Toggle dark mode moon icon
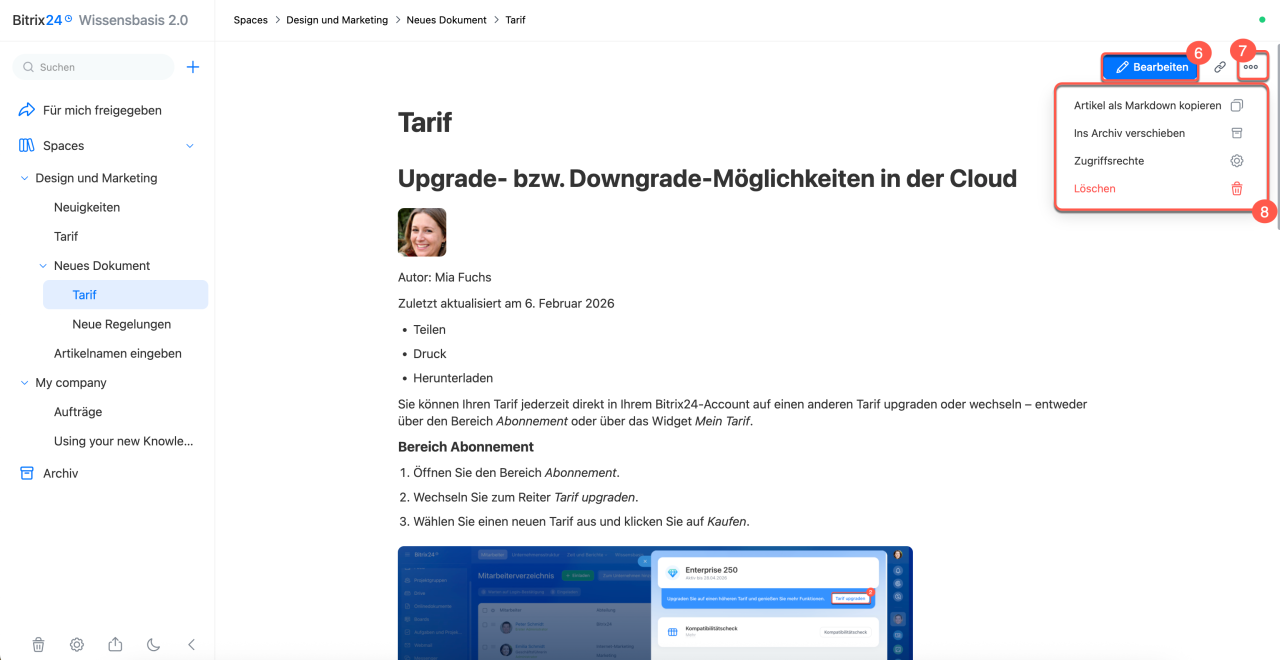1280x660 pixels. [154, 645]
